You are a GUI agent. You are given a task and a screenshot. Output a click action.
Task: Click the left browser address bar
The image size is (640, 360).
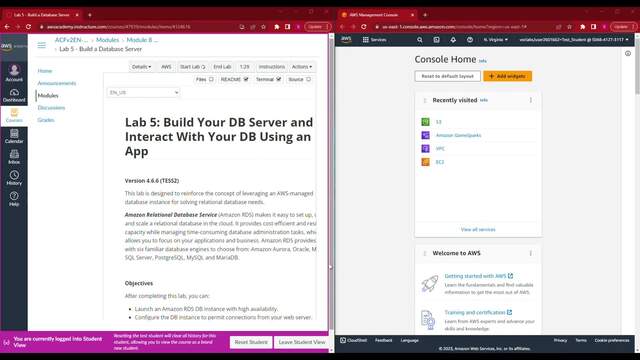tap(139, 27)
